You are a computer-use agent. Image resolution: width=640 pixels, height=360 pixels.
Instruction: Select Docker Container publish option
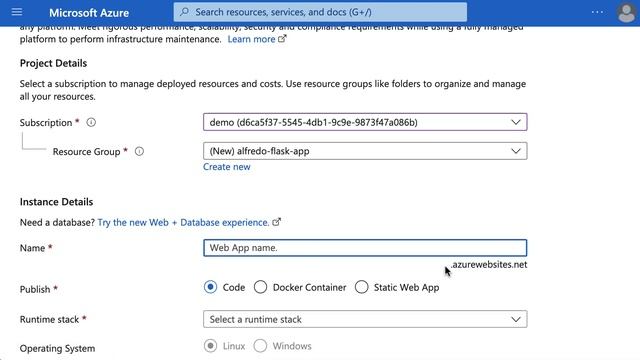pos(260,287)
